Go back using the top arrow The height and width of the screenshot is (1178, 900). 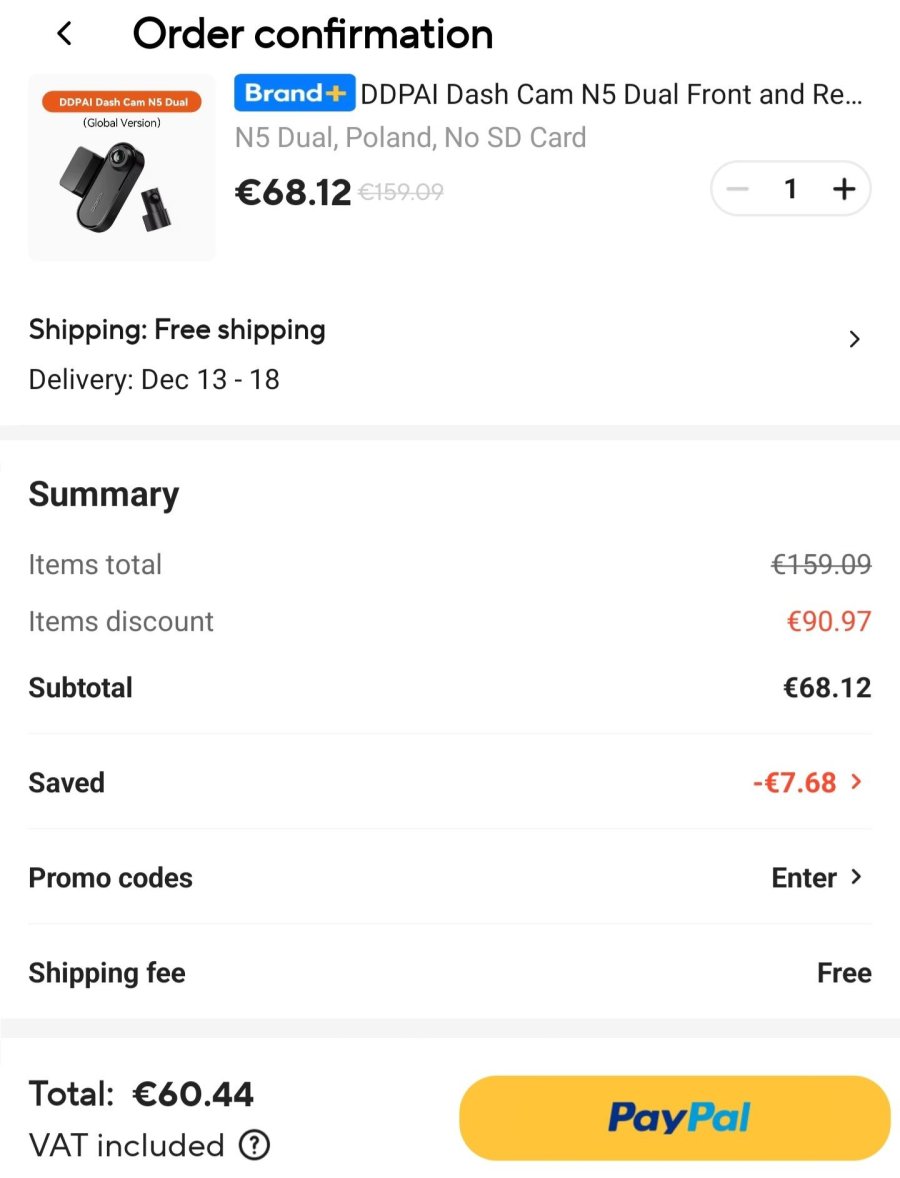(x=65, y=34)
